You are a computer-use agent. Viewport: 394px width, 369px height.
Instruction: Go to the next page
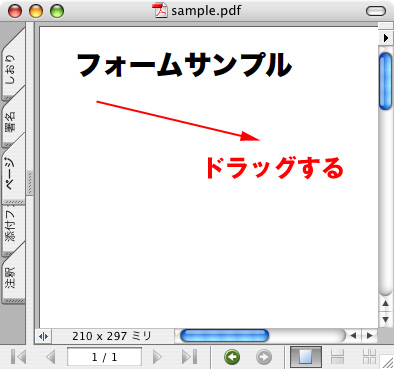(157, 357)
